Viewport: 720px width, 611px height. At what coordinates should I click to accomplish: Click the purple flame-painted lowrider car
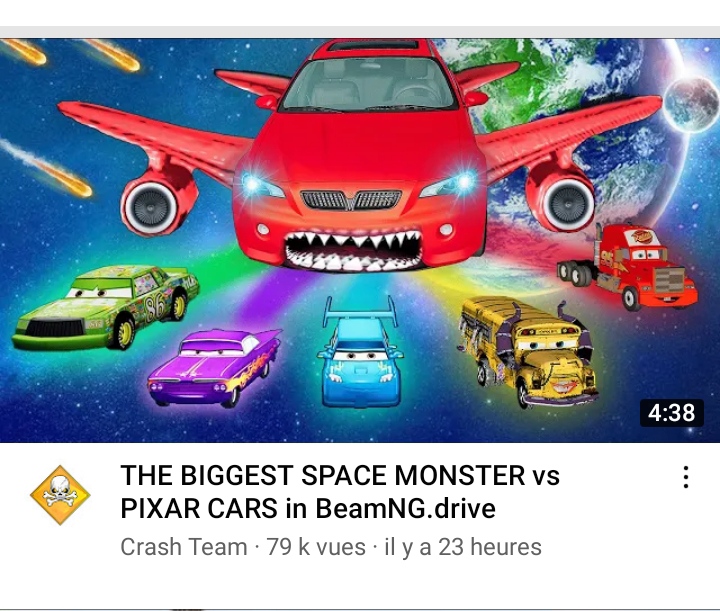click(214, 367)
